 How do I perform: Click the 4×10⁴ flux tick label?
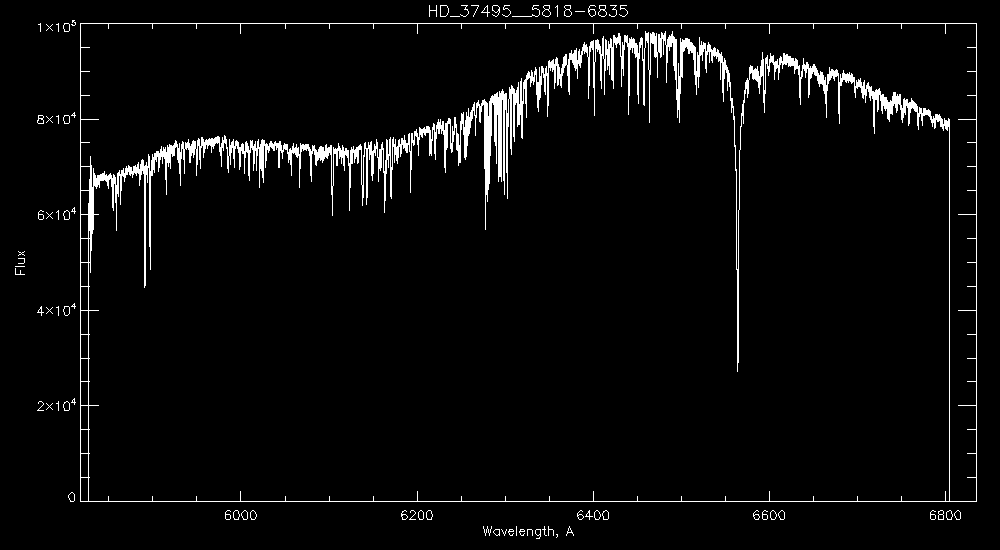[57, 310]
